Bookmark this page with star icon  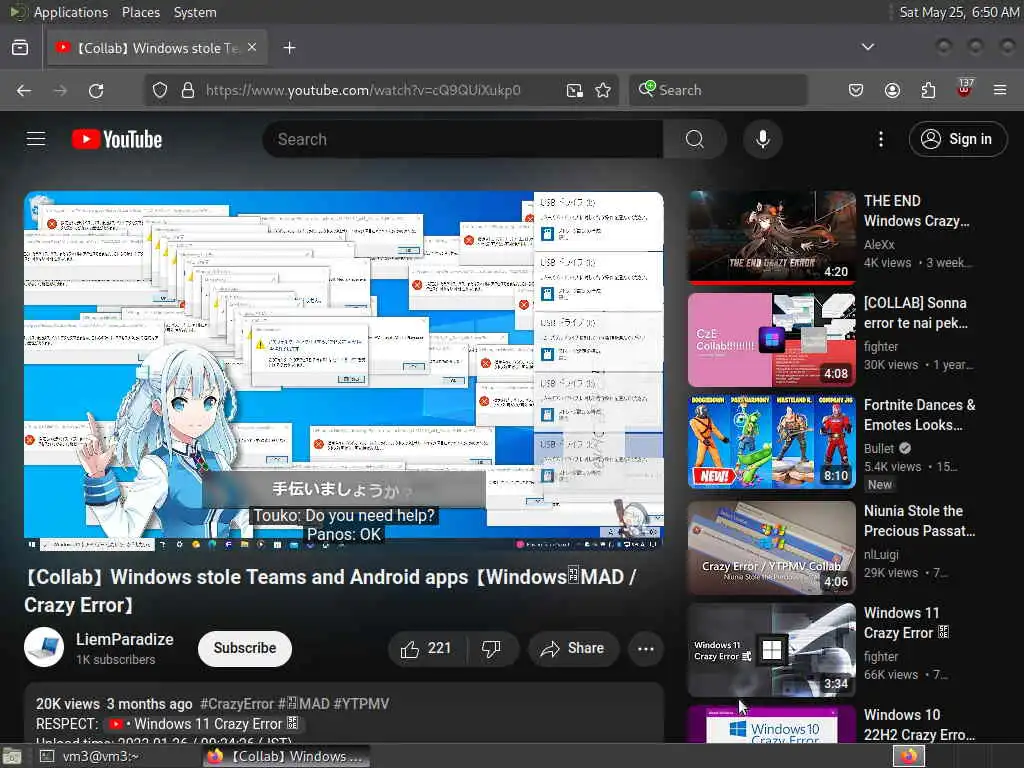[603, 90]
